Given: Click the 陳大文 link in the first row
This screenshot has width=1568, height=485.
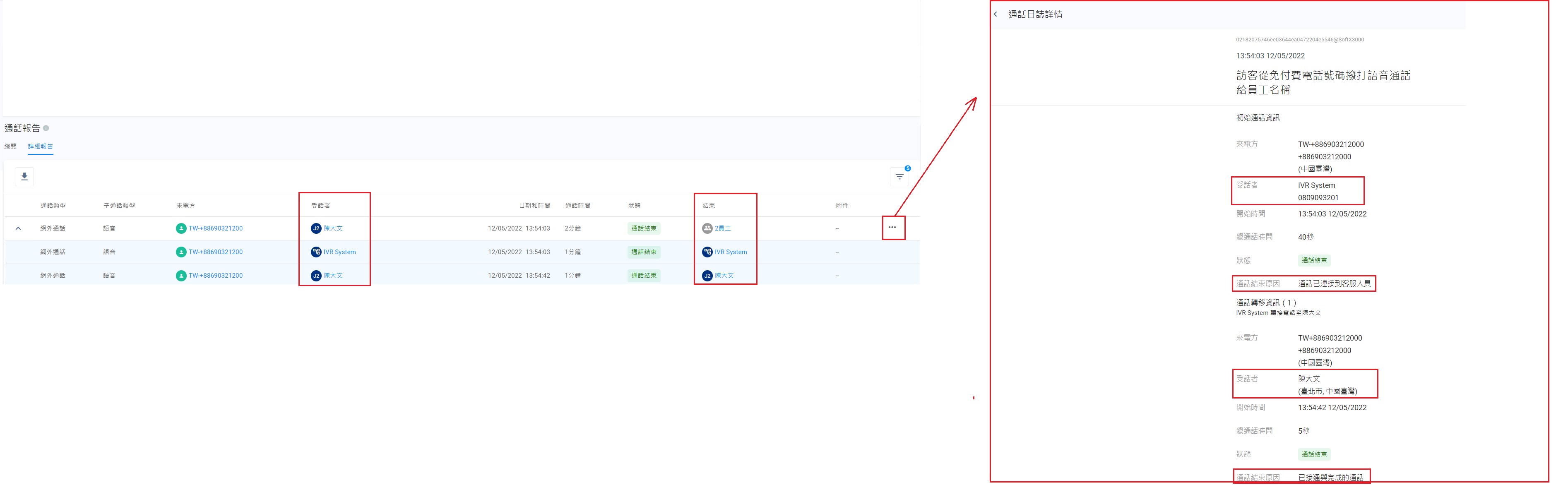Looking at the screenshot, I should 333,228.
